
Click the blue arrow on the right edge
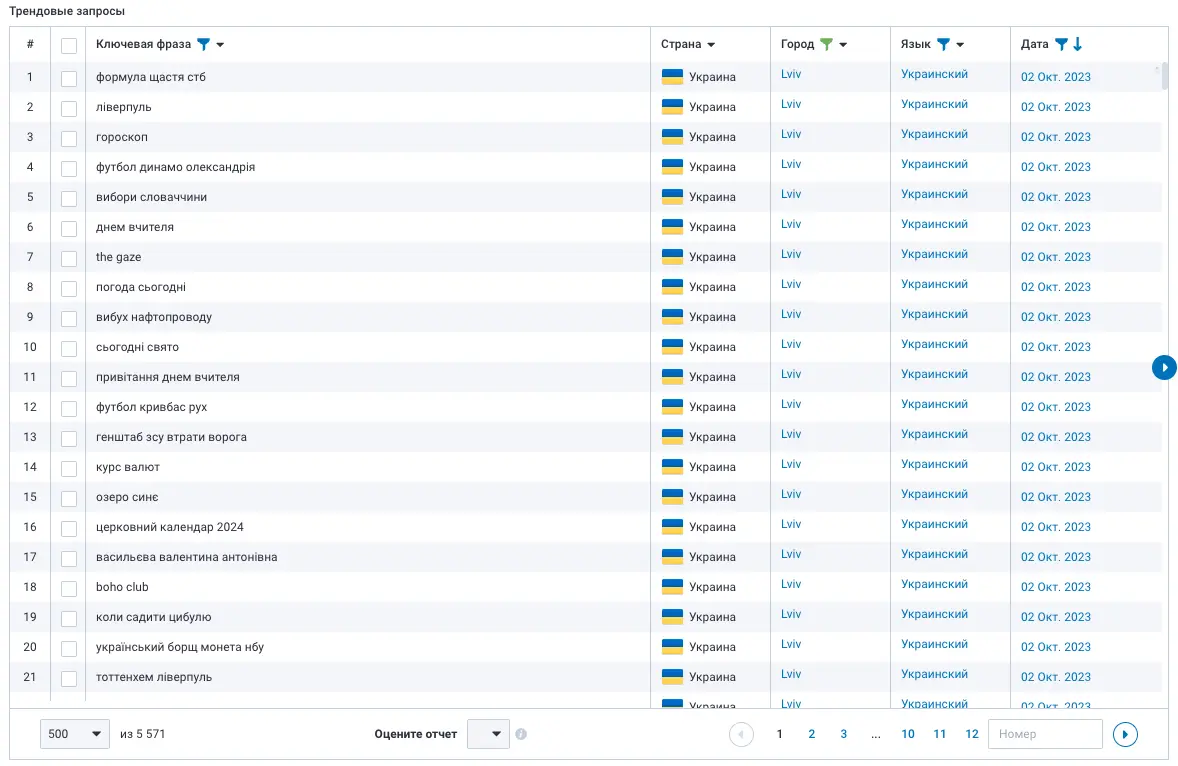click(1164, 367)
